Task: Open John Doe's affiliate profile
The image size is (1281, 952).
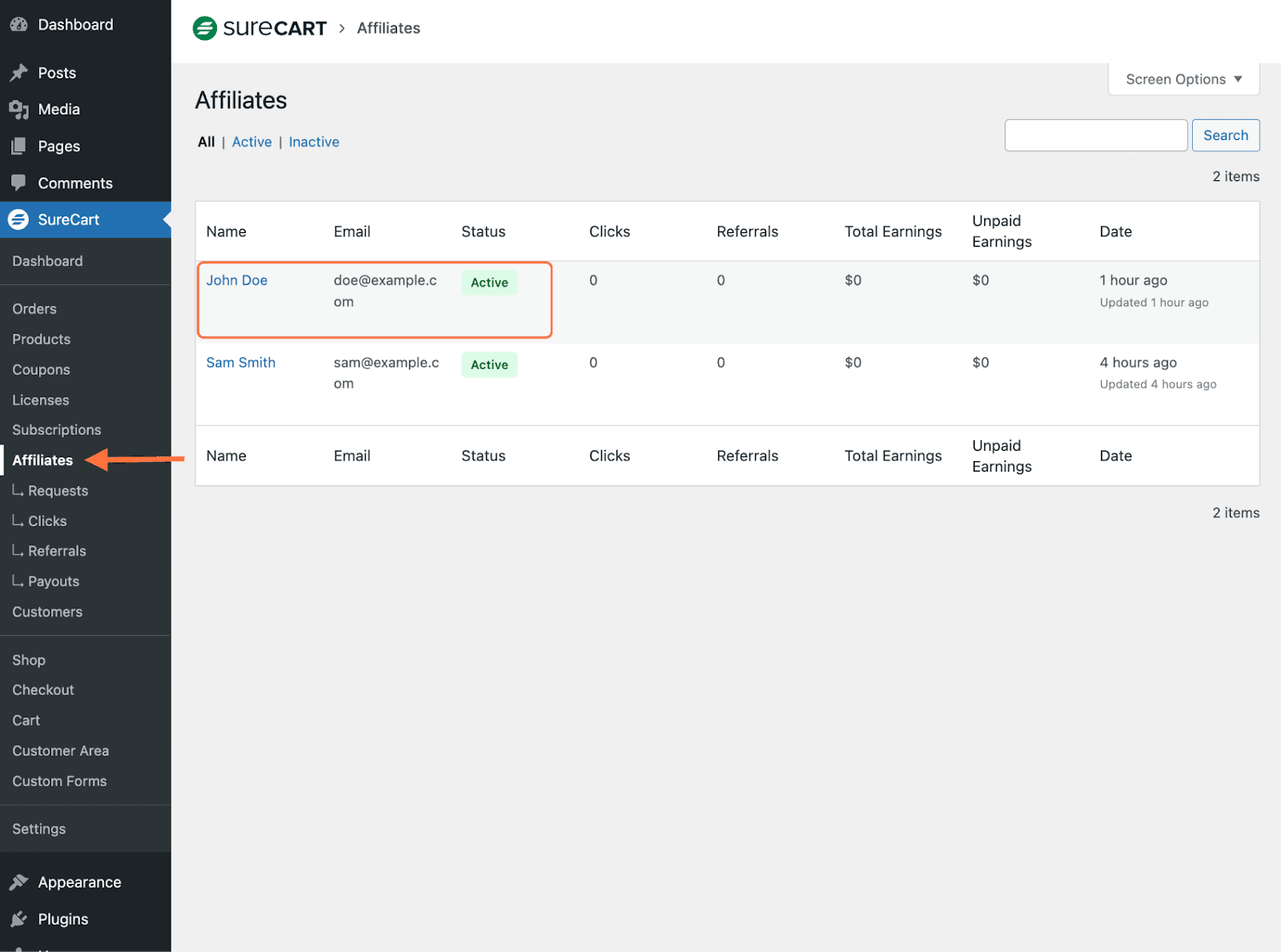Action: [237, 280]
